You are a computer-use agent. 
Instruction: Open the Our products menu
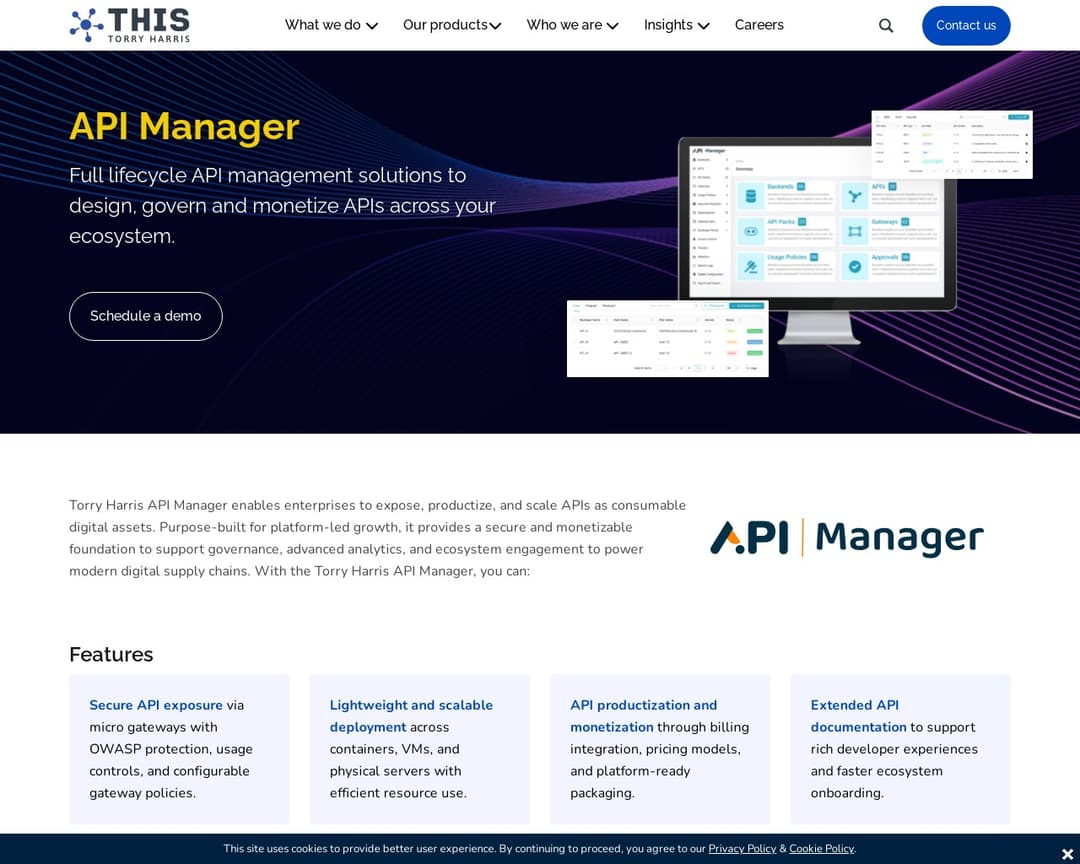click(x=445, y=25)
